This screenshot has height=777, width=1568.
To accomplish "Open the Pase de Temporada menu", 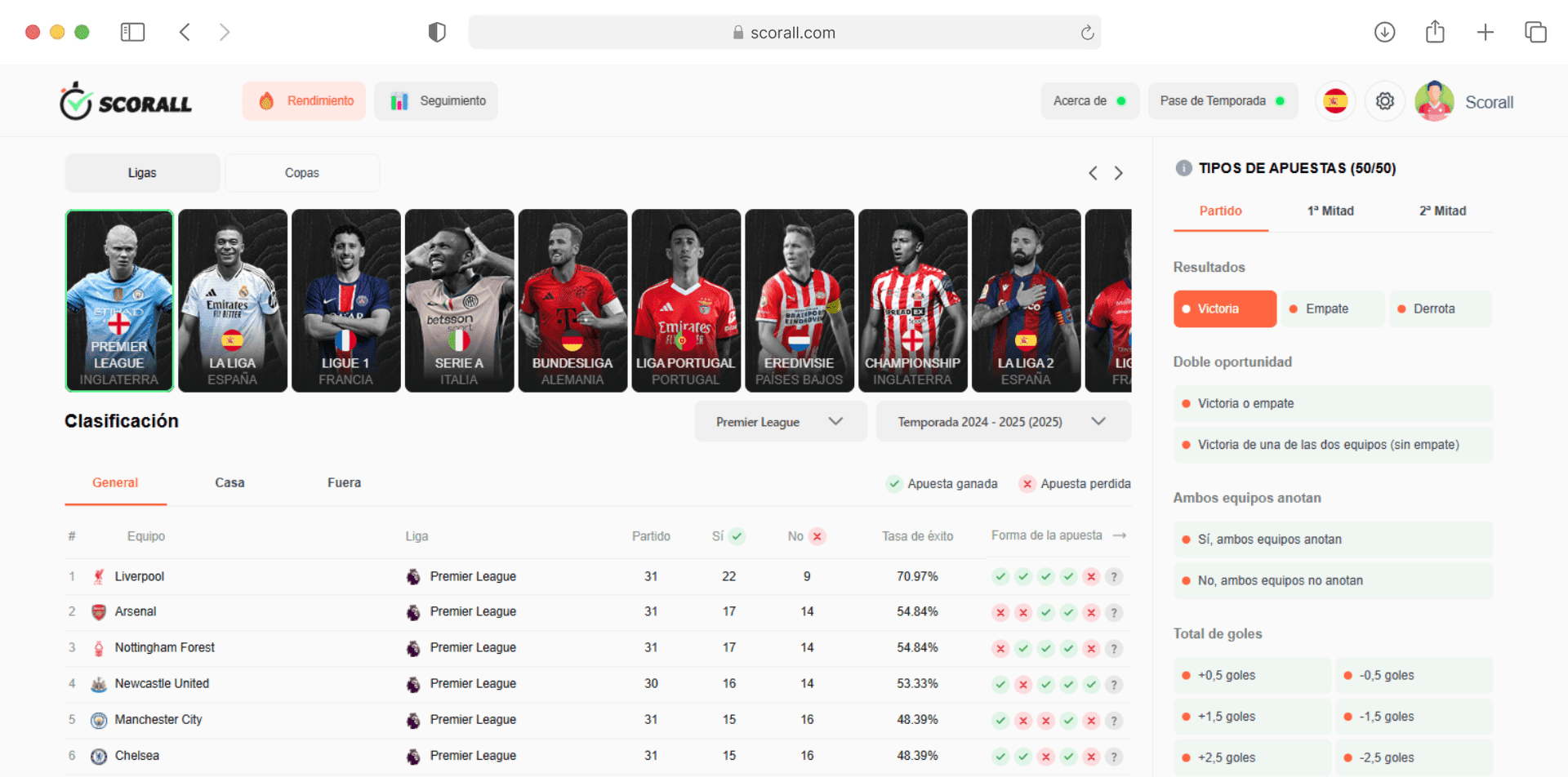I will pos(1223,101).
